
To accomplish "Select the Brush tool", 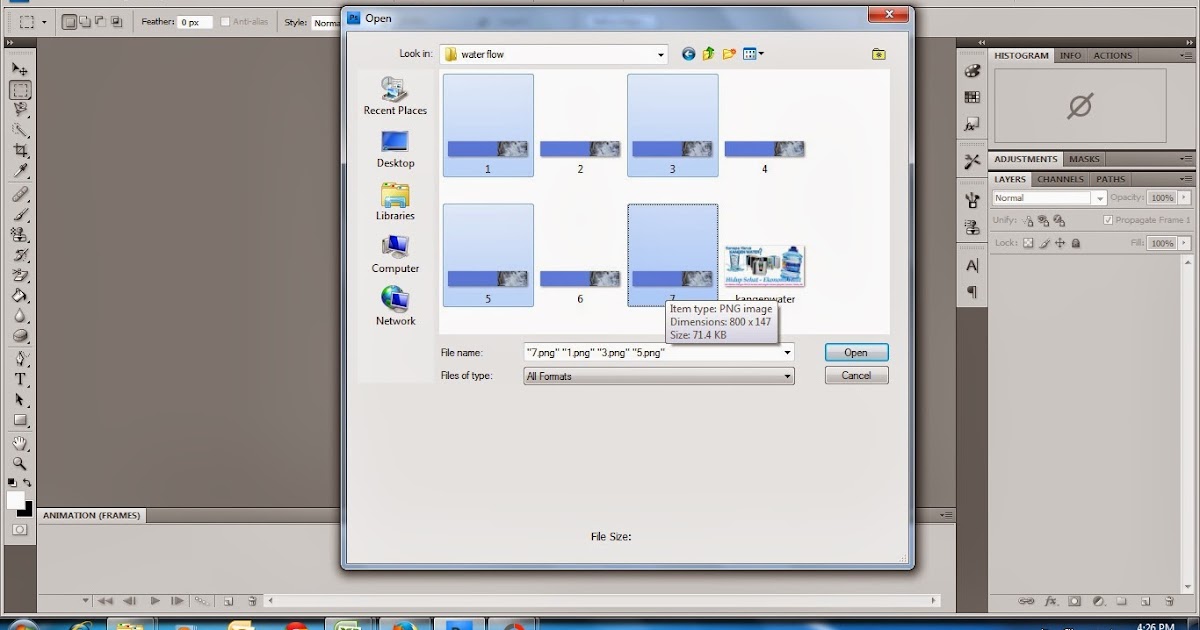I will click(x=20, y=214).
